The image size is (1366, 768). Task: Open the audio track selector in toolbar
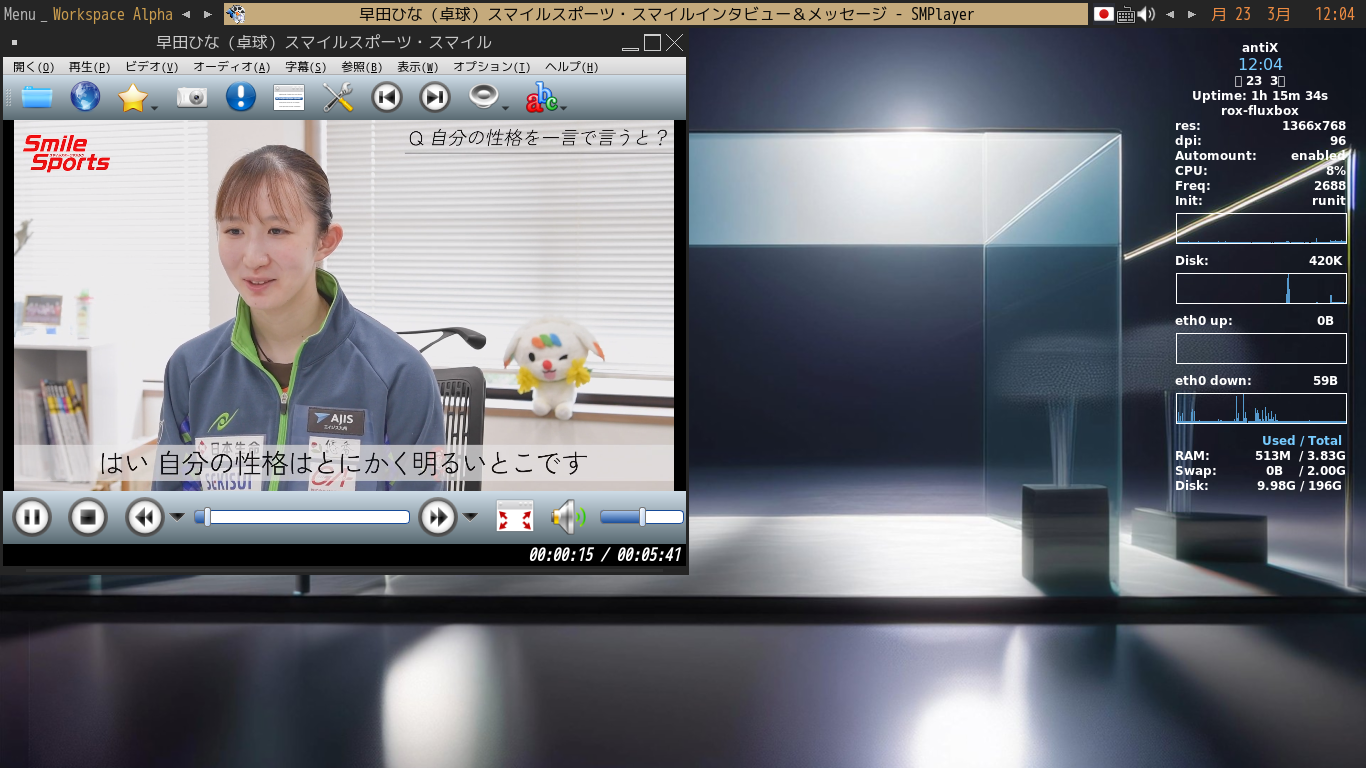pos(485,97)
